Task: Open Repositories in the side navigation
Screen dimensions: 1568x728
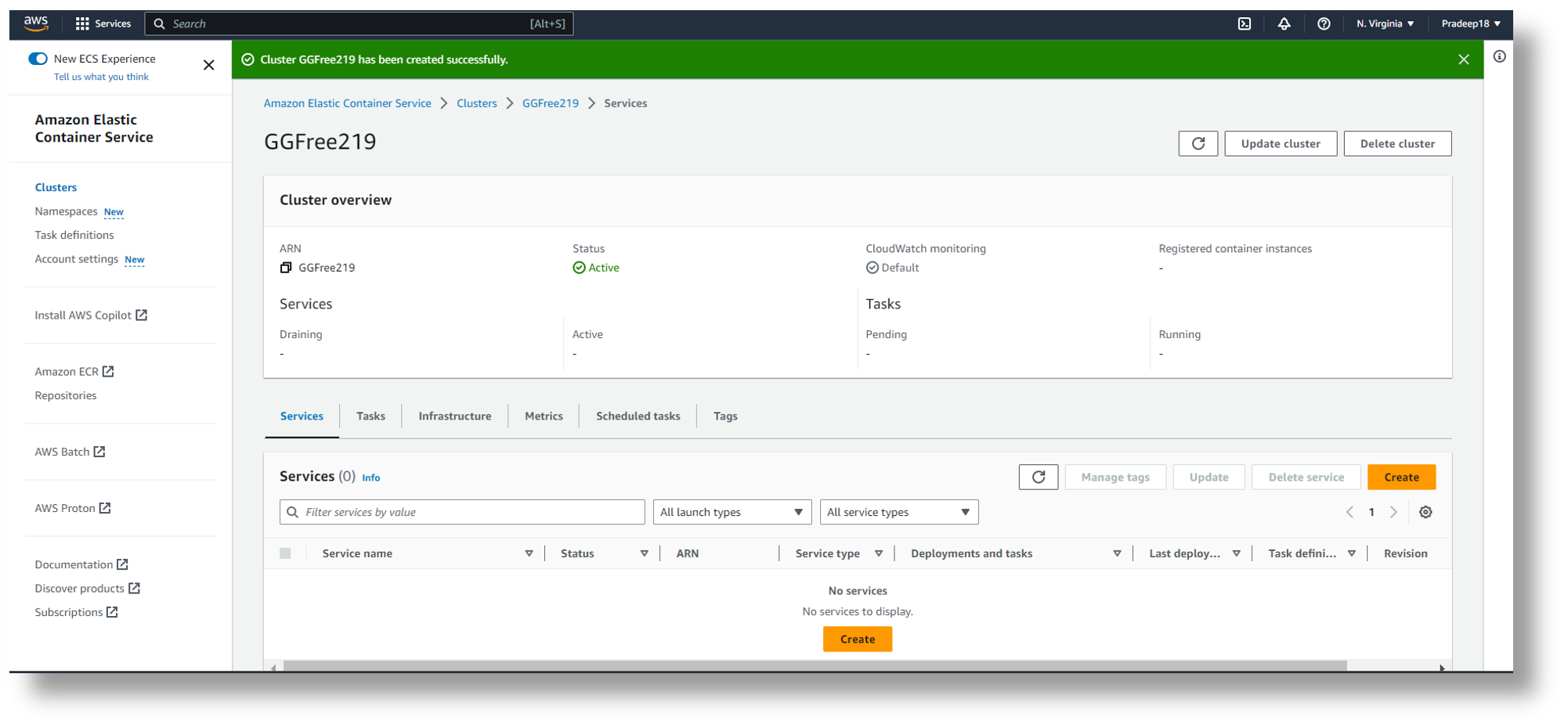Action: point(66,395)
